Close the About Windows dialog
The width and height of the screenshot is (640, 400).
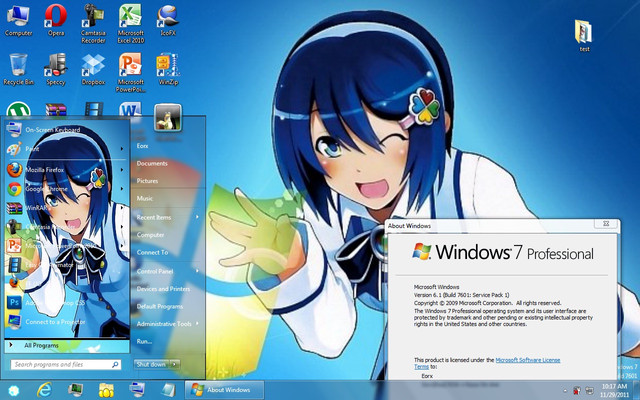pos(606,224)
